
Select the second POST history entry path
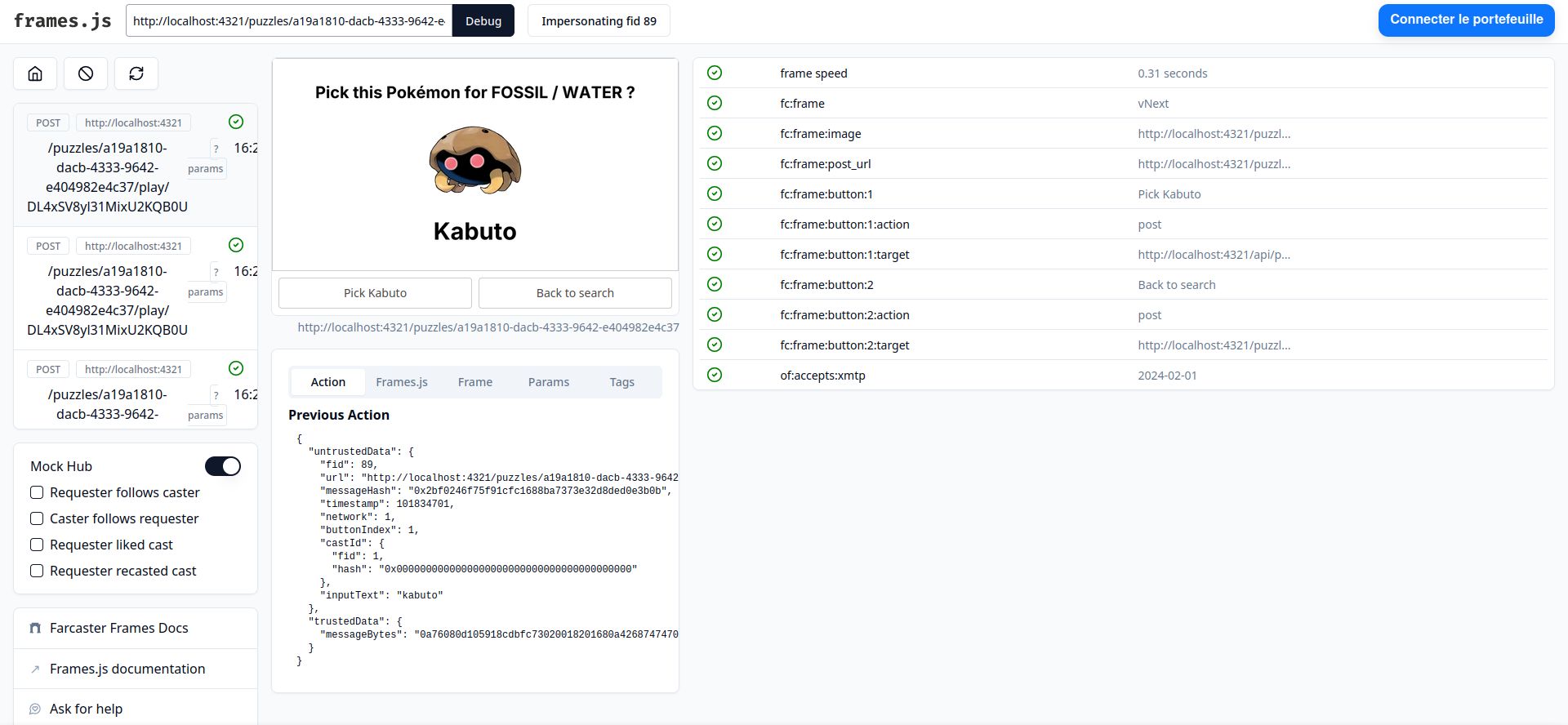[107, 300]
